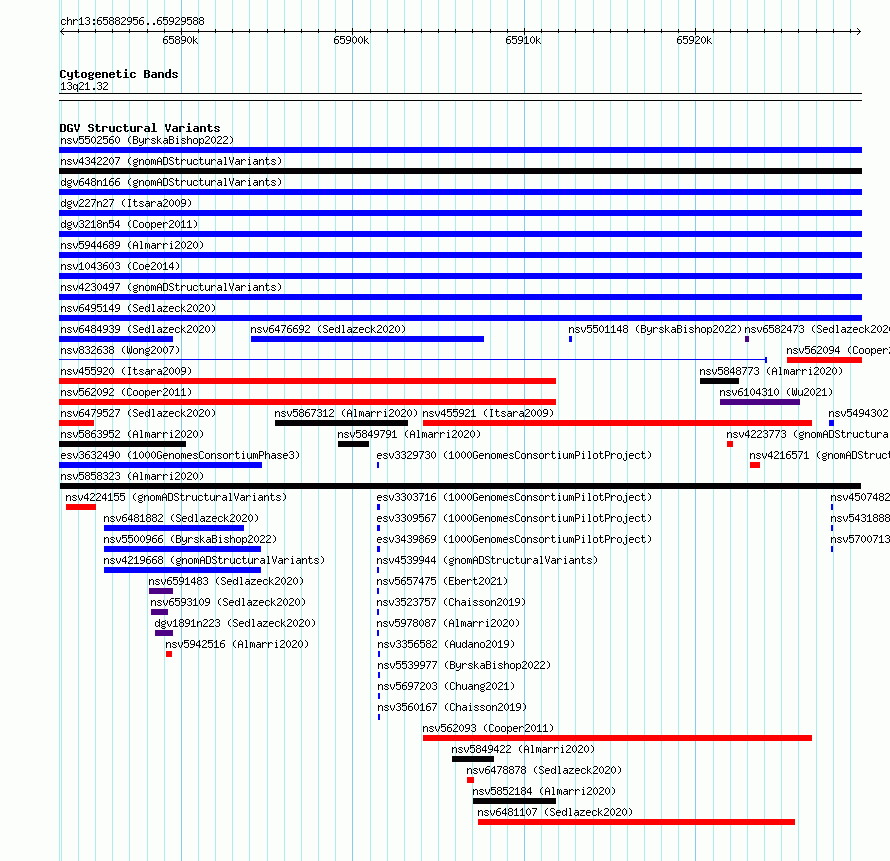Click the black bar under nsv5858323 (Almarri2020)
Screen dimensions: 890x861
click(460, 486)
